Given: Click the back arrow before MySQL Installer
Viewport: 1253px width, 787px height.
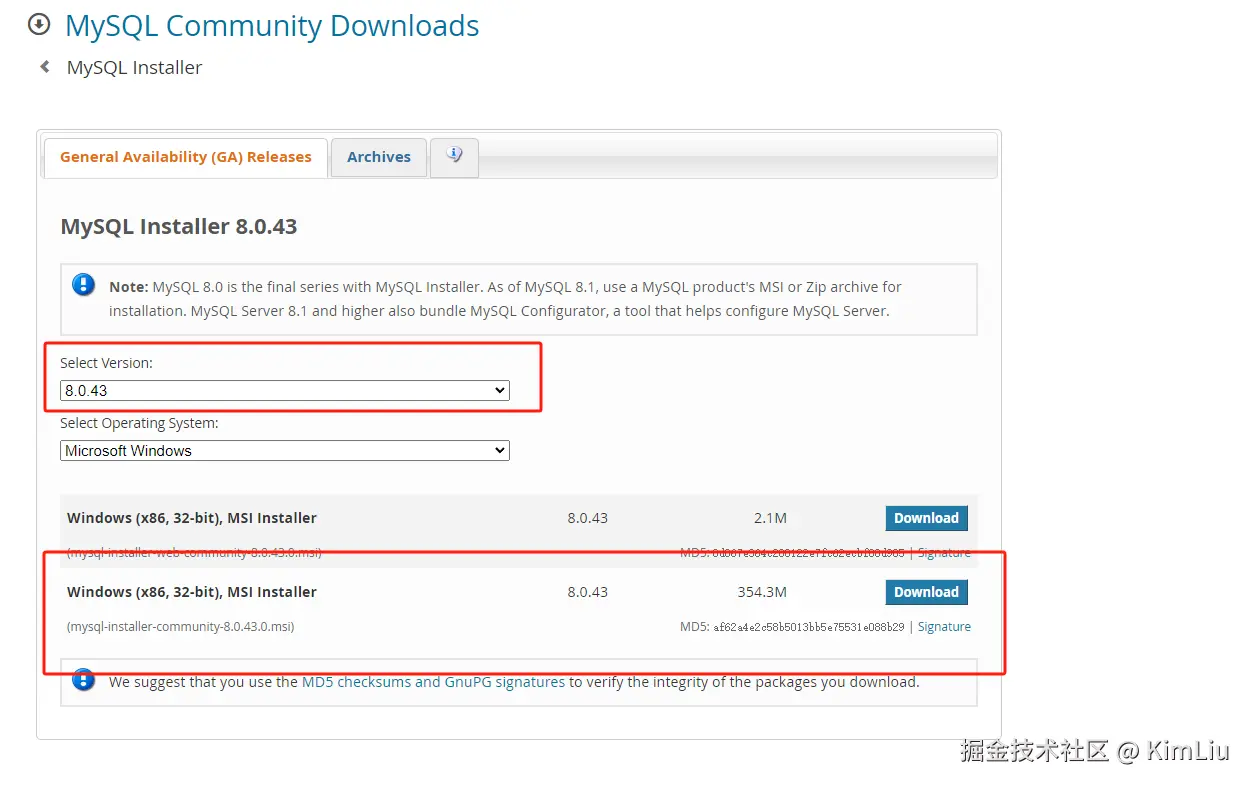Looking at the screenshot, I should (x=44, y=67).
